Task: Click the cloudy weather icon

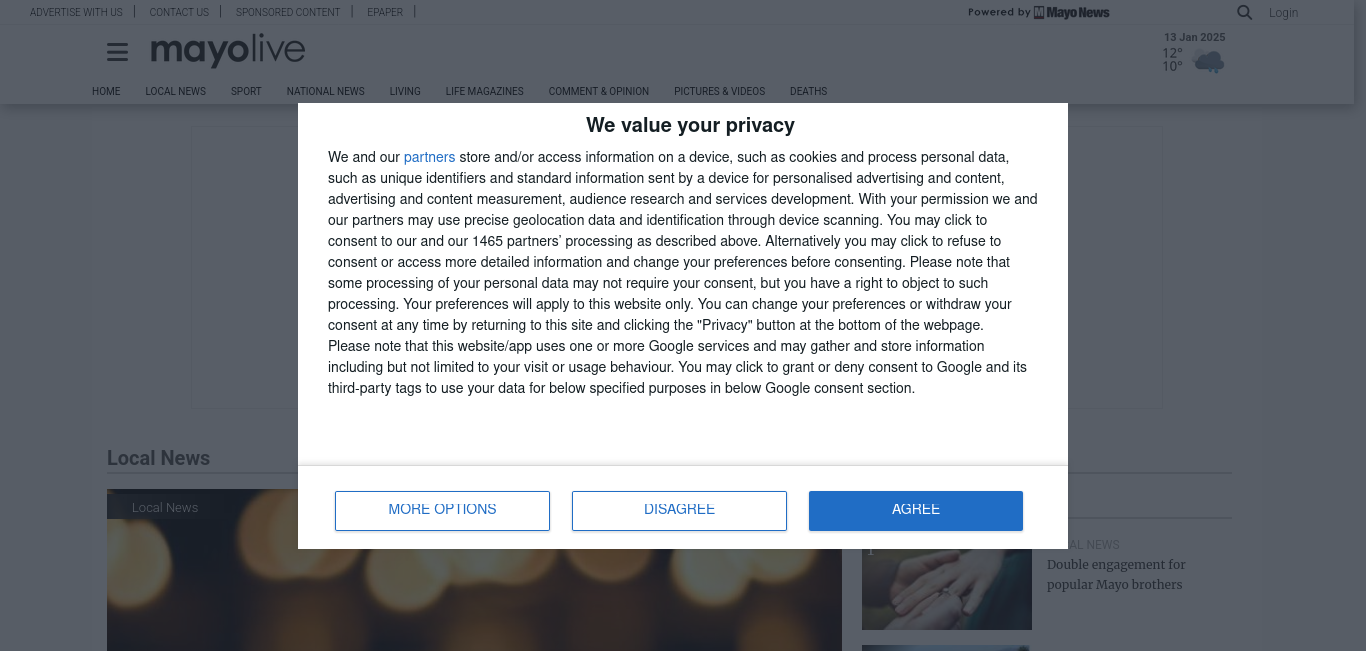Action: click(1208, 62)
